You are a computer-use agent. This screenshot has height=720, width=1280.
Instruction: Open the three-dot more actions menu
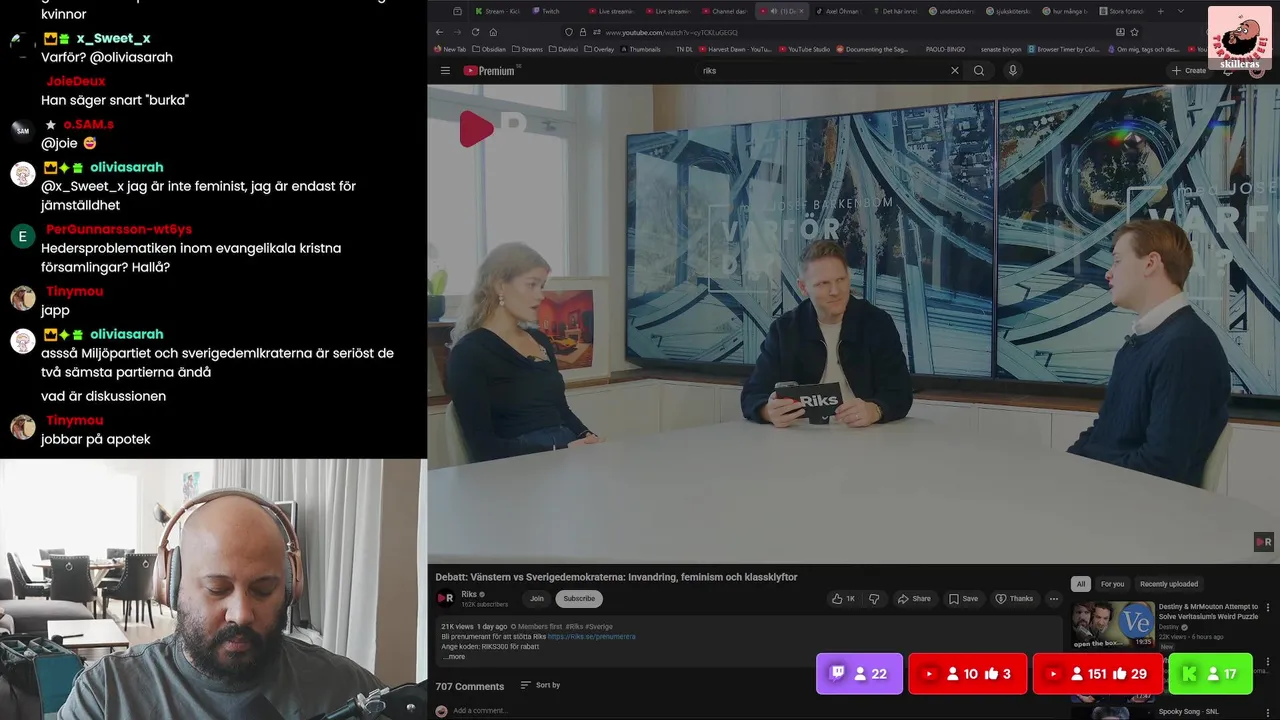tap(1053, 599)
